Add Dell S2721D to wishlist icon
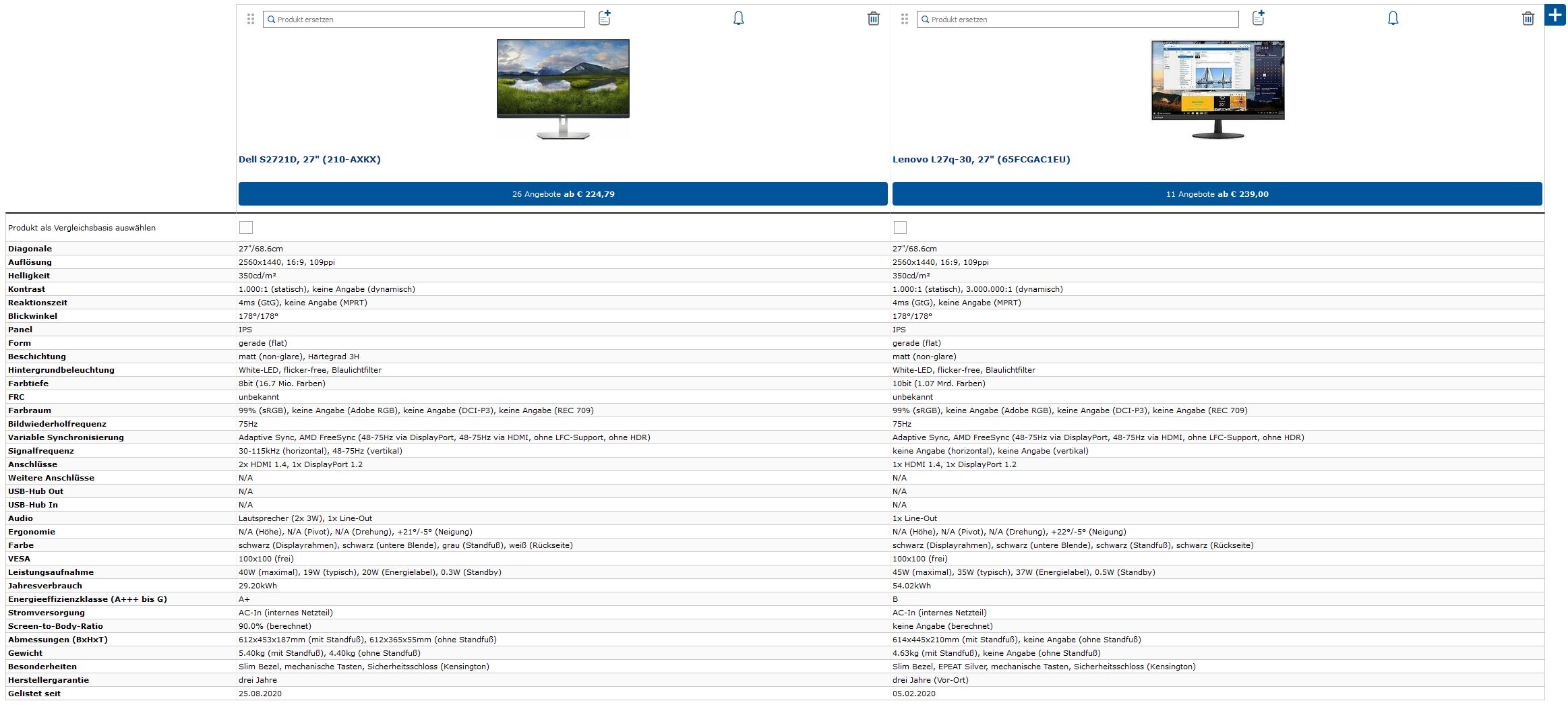The width and height of the screenshot is (1568, 705). [x=605, y=18]
